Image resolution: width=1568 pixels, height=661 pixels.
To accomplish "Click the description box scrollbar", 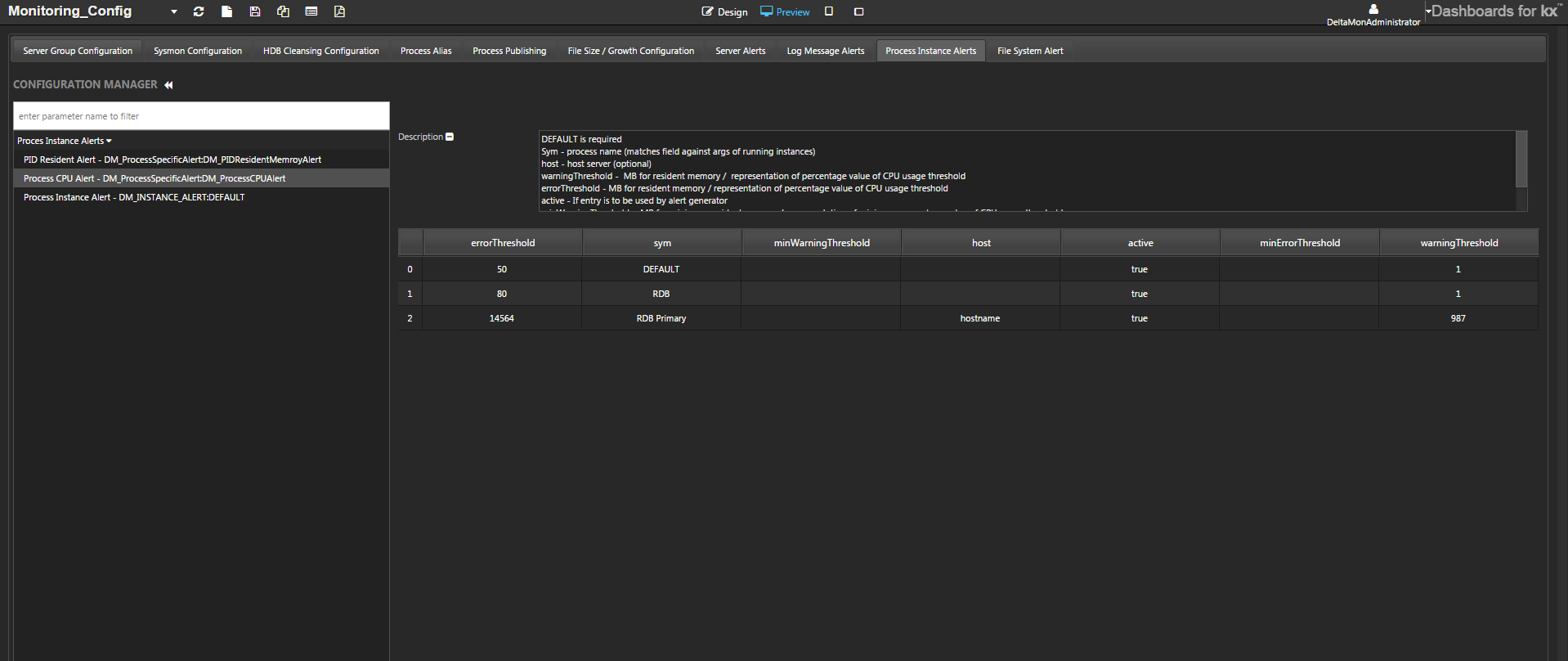I will (1521, 160).
